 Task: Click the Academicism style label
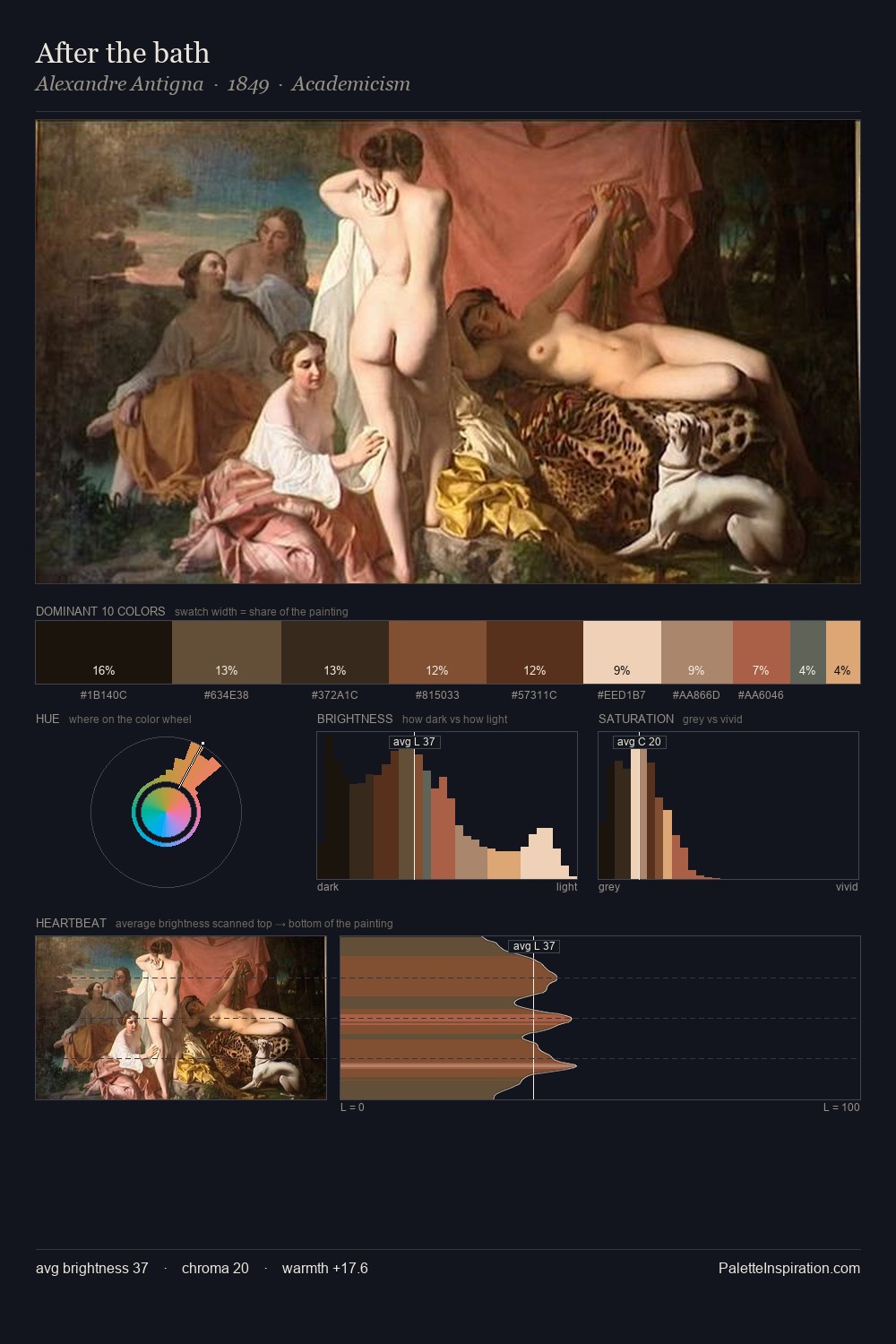point(350,84)
